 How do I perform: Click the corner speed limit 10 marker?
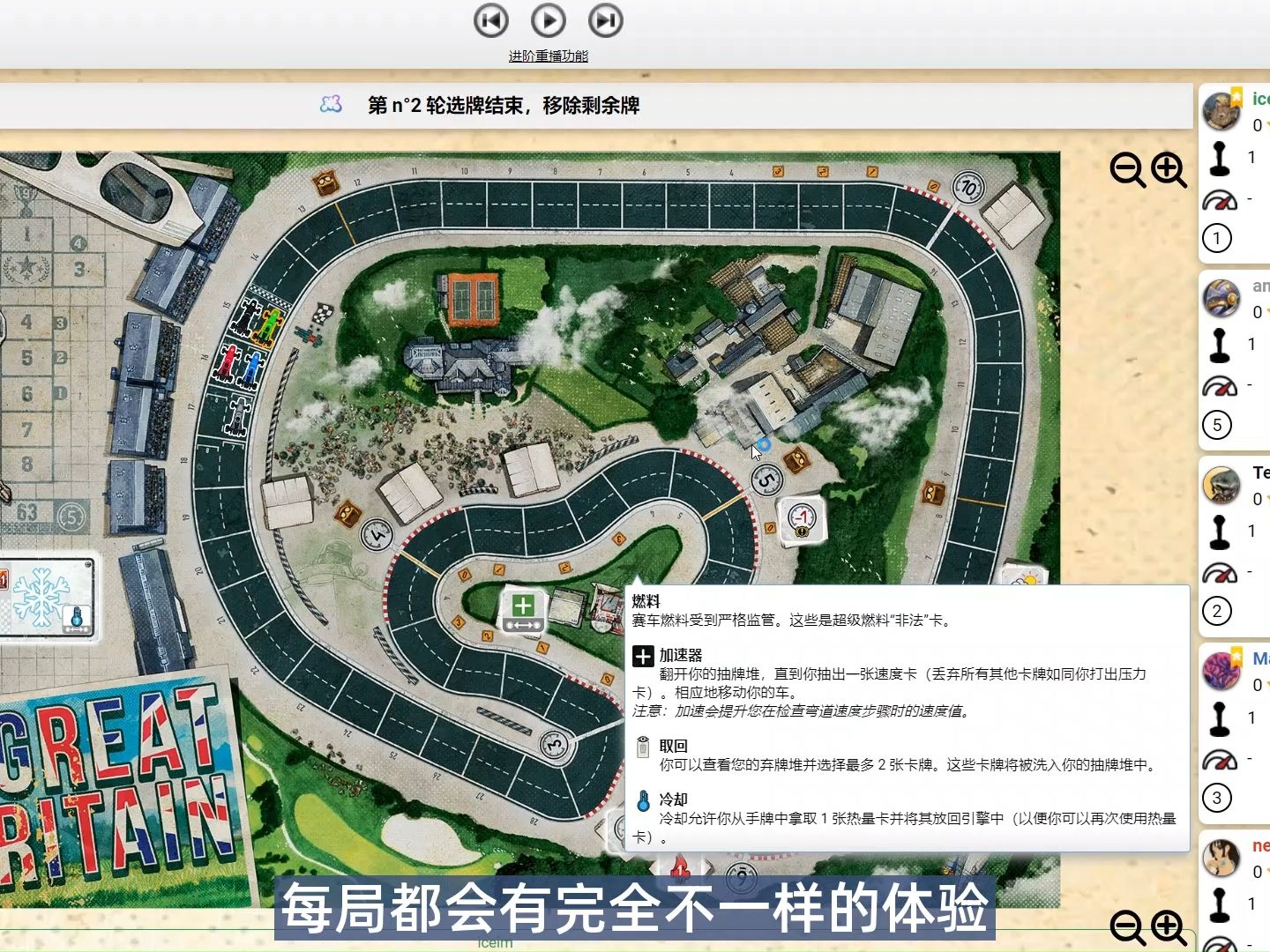pos(968,187)
